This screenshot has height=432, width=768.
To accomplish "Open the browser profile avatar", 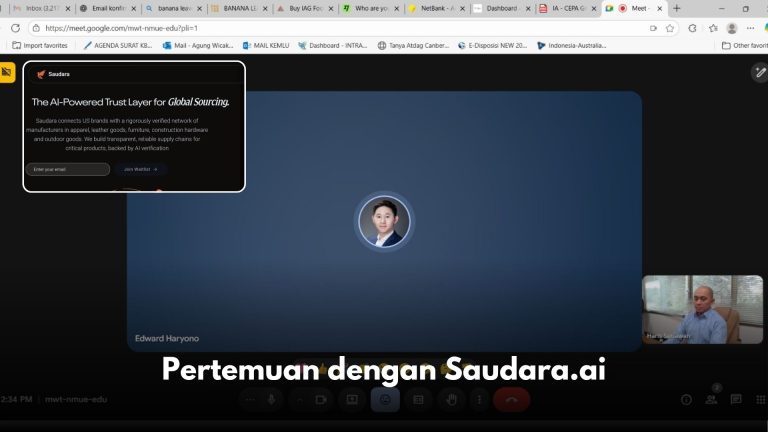I will click(732, 28).
